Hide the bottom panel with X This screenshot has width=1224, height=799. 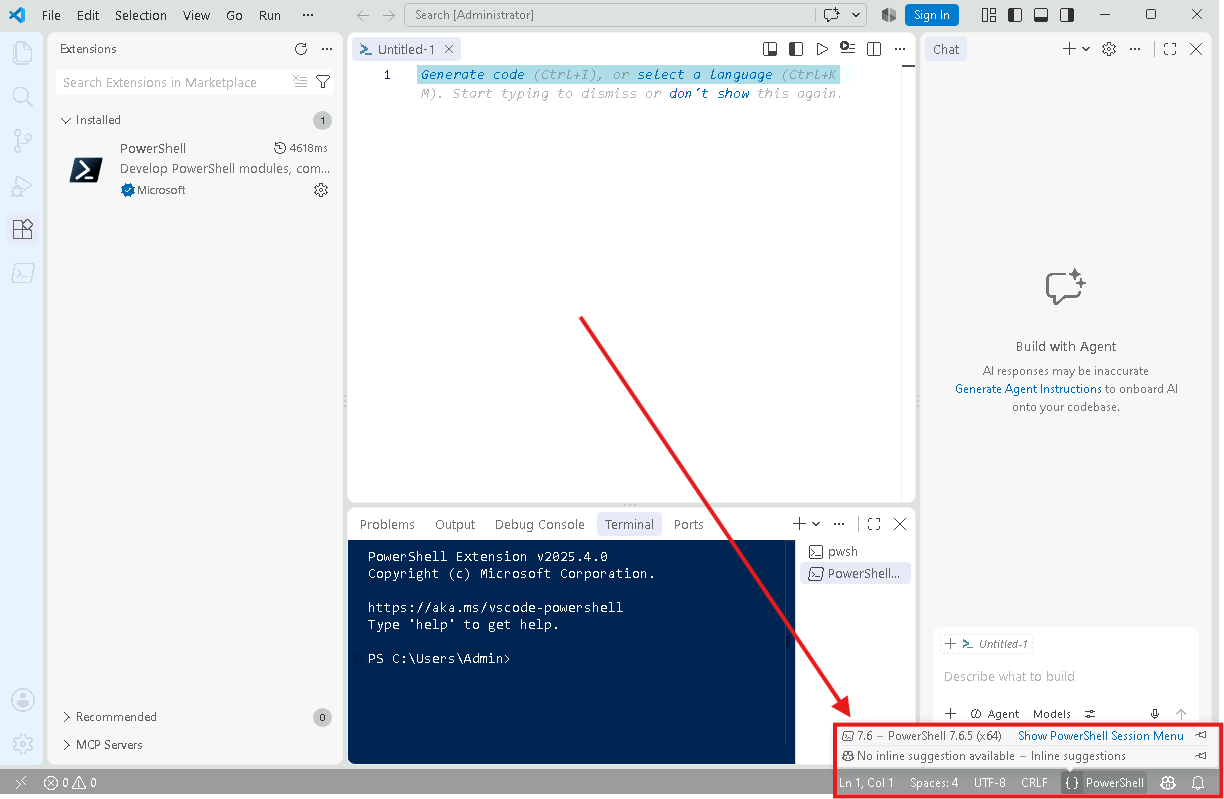(900, 524)
